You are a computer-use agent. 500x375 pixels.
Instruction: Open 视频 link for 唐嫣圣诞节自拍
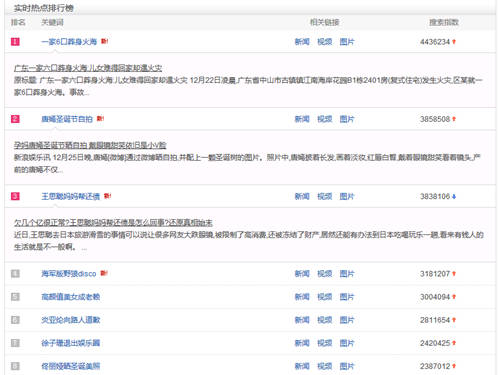click(x=325, y=119)
